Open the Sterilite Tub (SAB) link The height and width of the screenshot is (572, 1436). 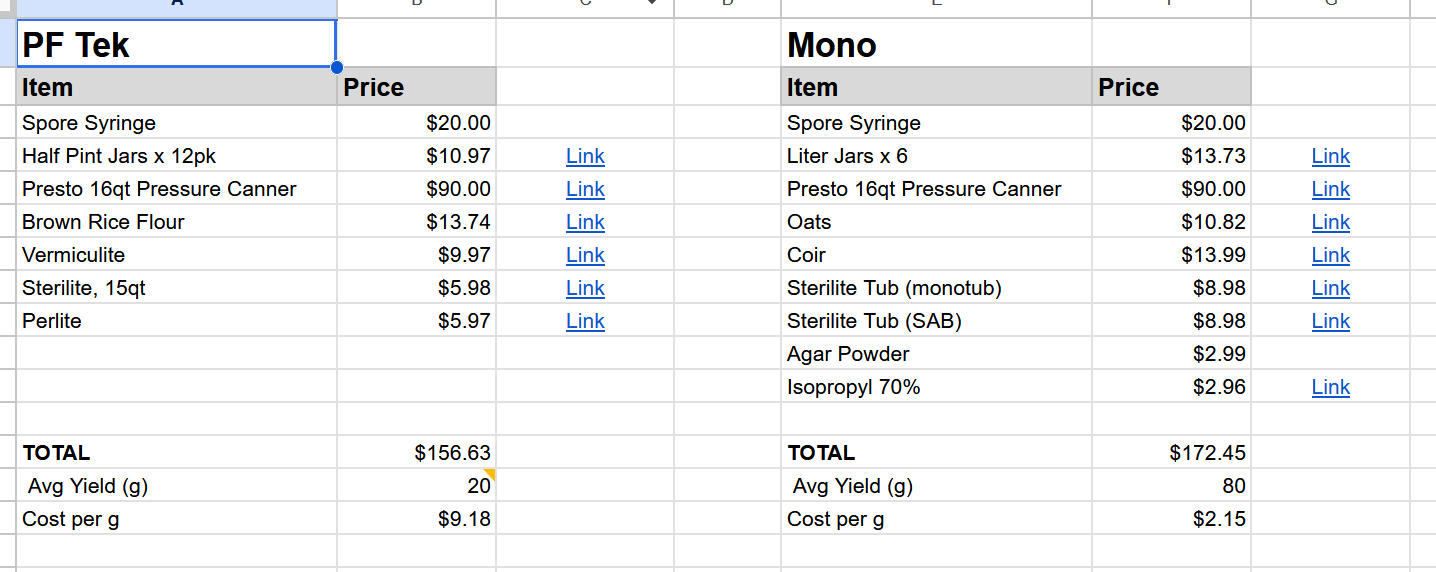pos(1331,321)
